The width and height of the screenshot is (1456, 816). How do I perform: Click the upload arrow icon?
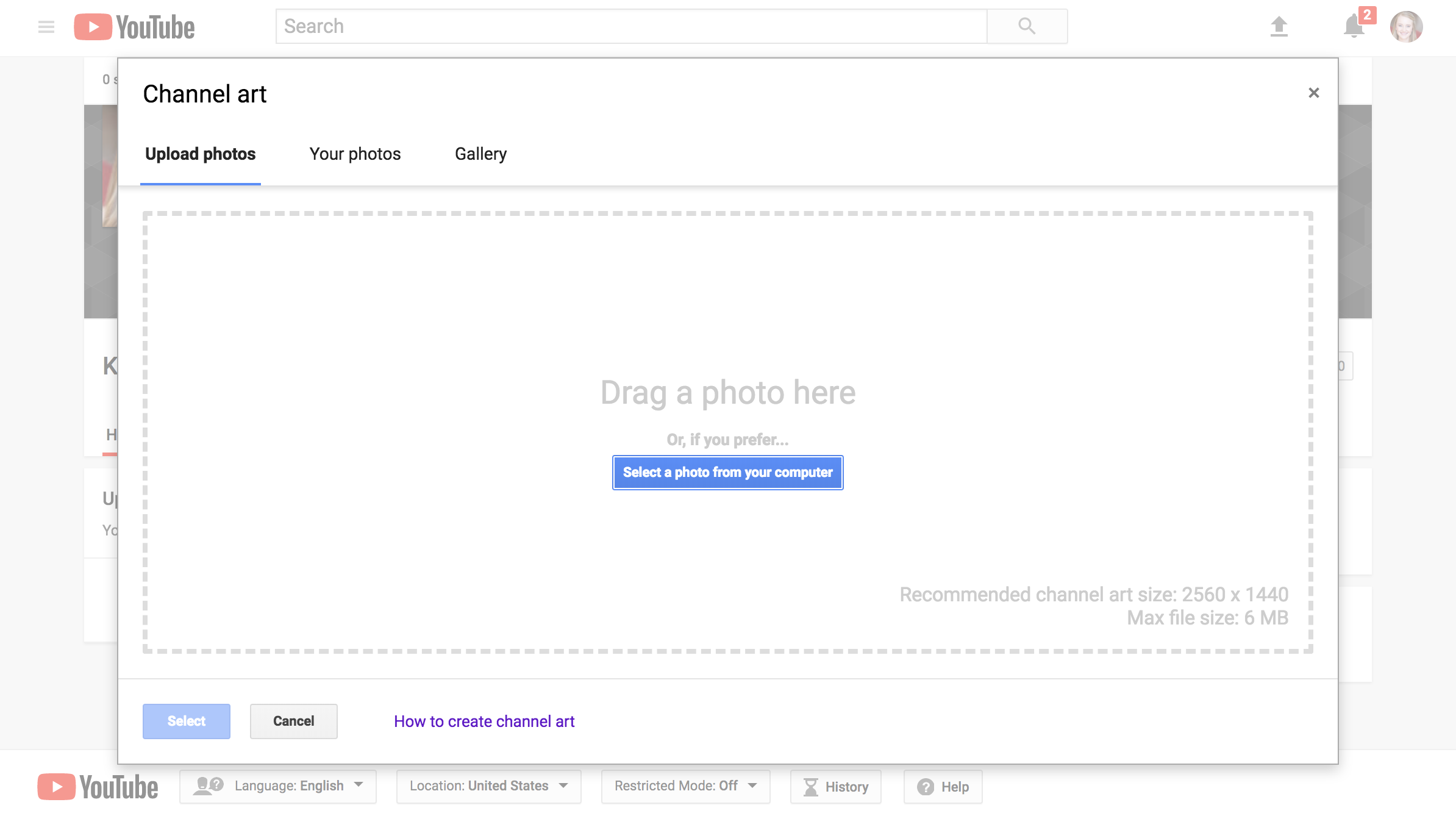click(1279, 26)
